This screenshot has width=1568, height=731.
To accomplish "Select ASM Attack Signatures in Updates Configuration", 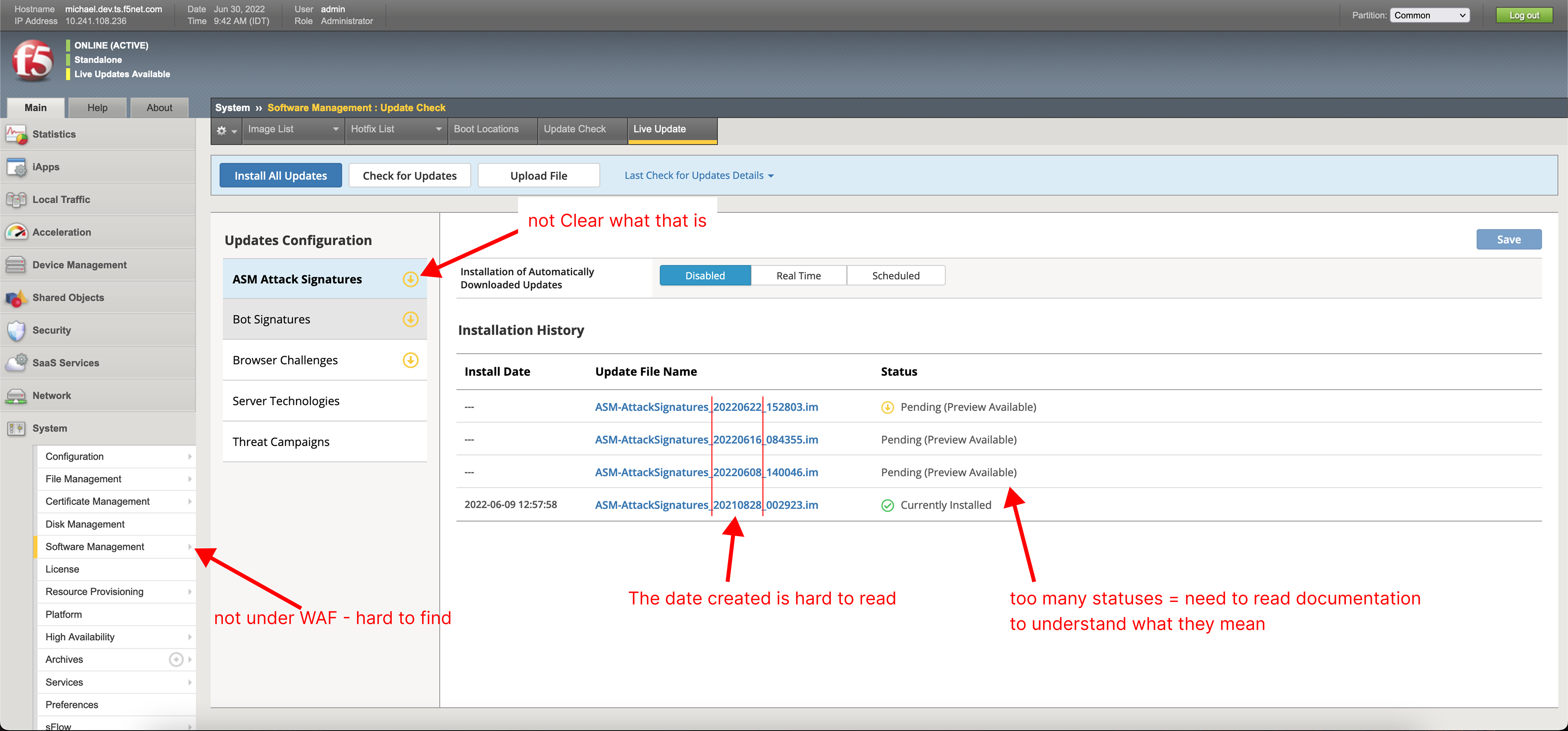I will pyautogui.click(x=325, y=279).
